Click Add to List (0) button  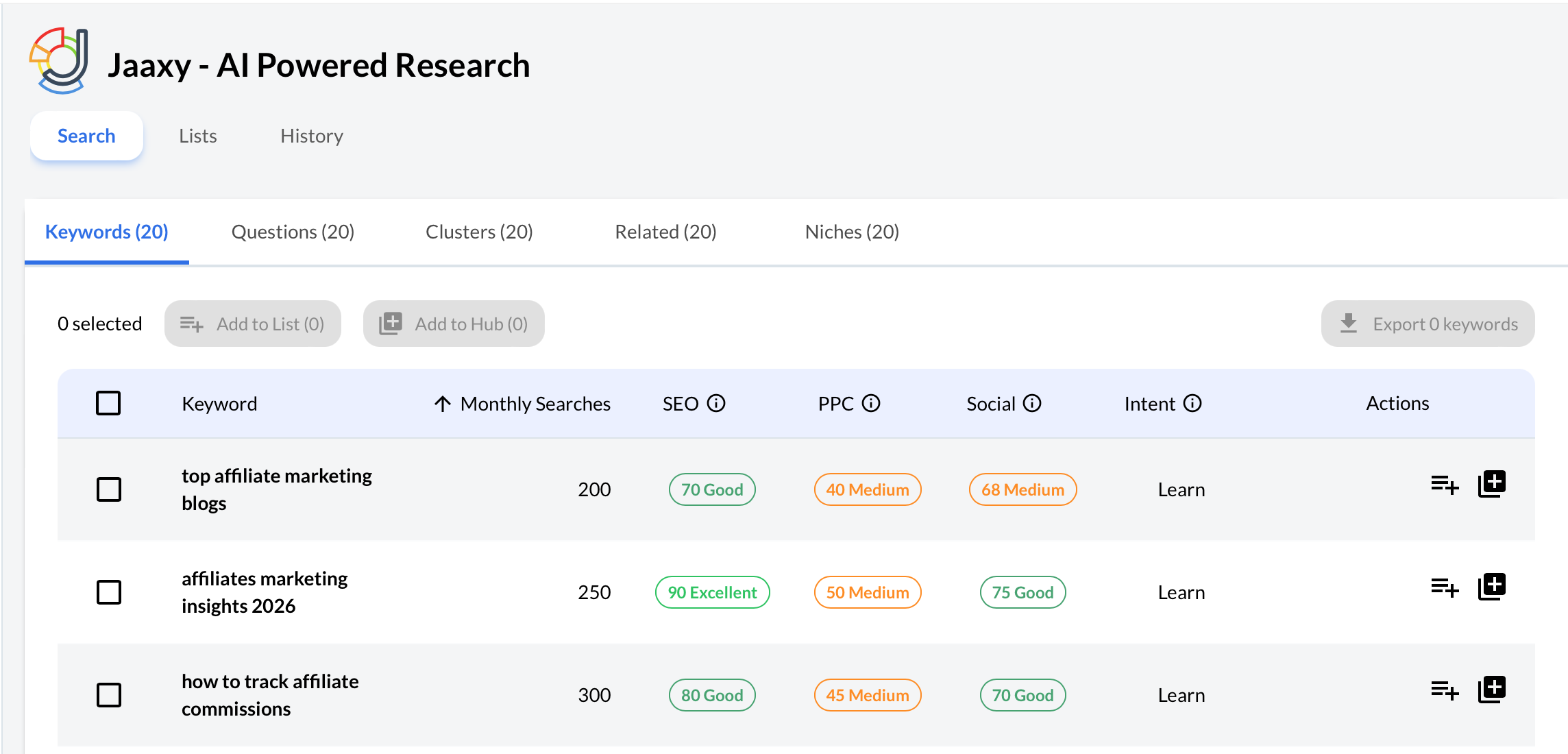[253, 324]
